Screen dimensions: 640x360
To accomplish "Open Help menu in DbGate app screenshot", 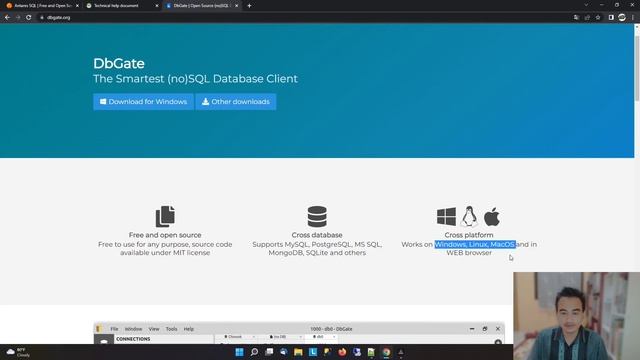I will [x=189, y=329].
